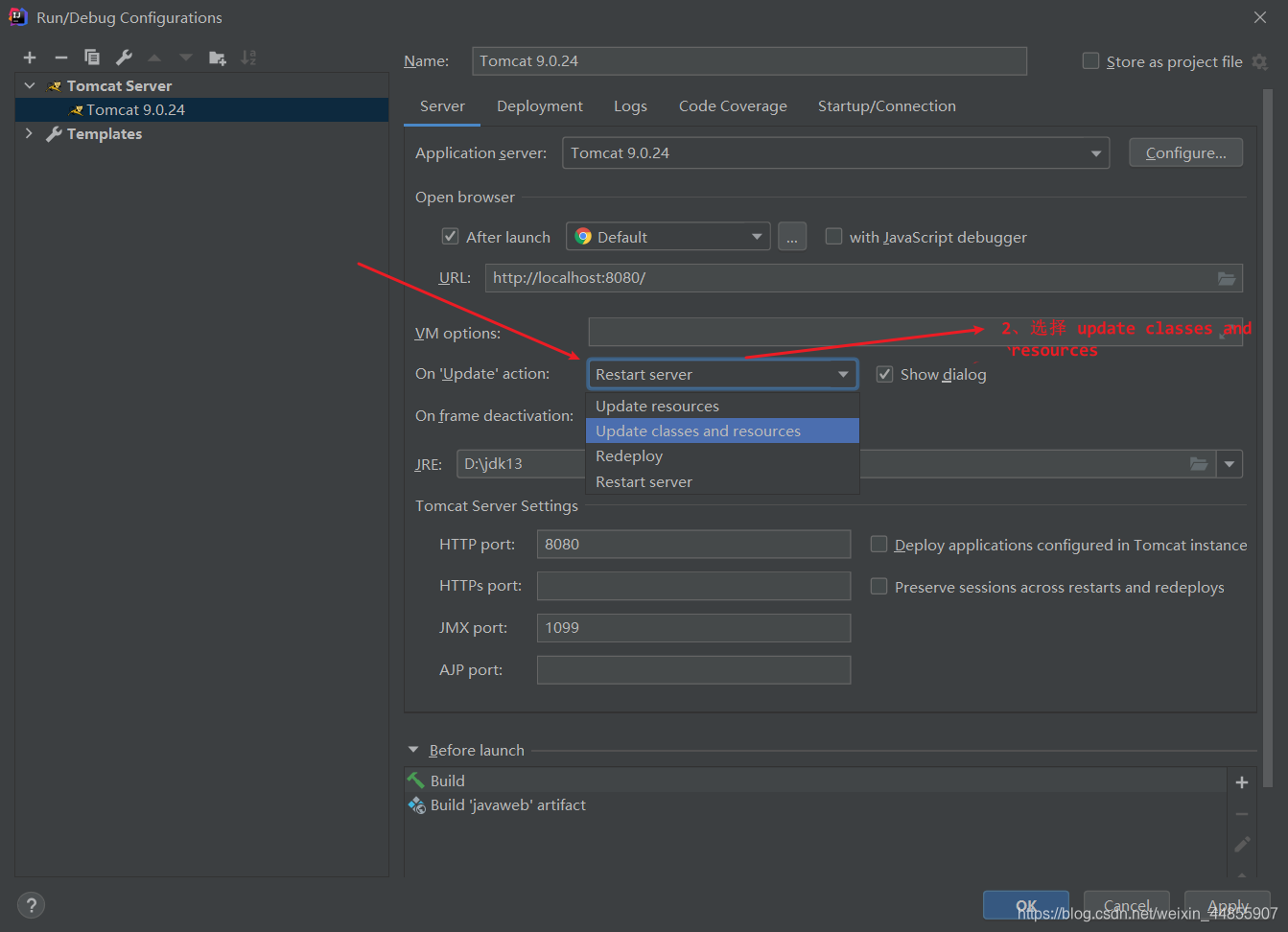Click the Name input field
This screenshot has height=932, width=1288.
point(749,60)
